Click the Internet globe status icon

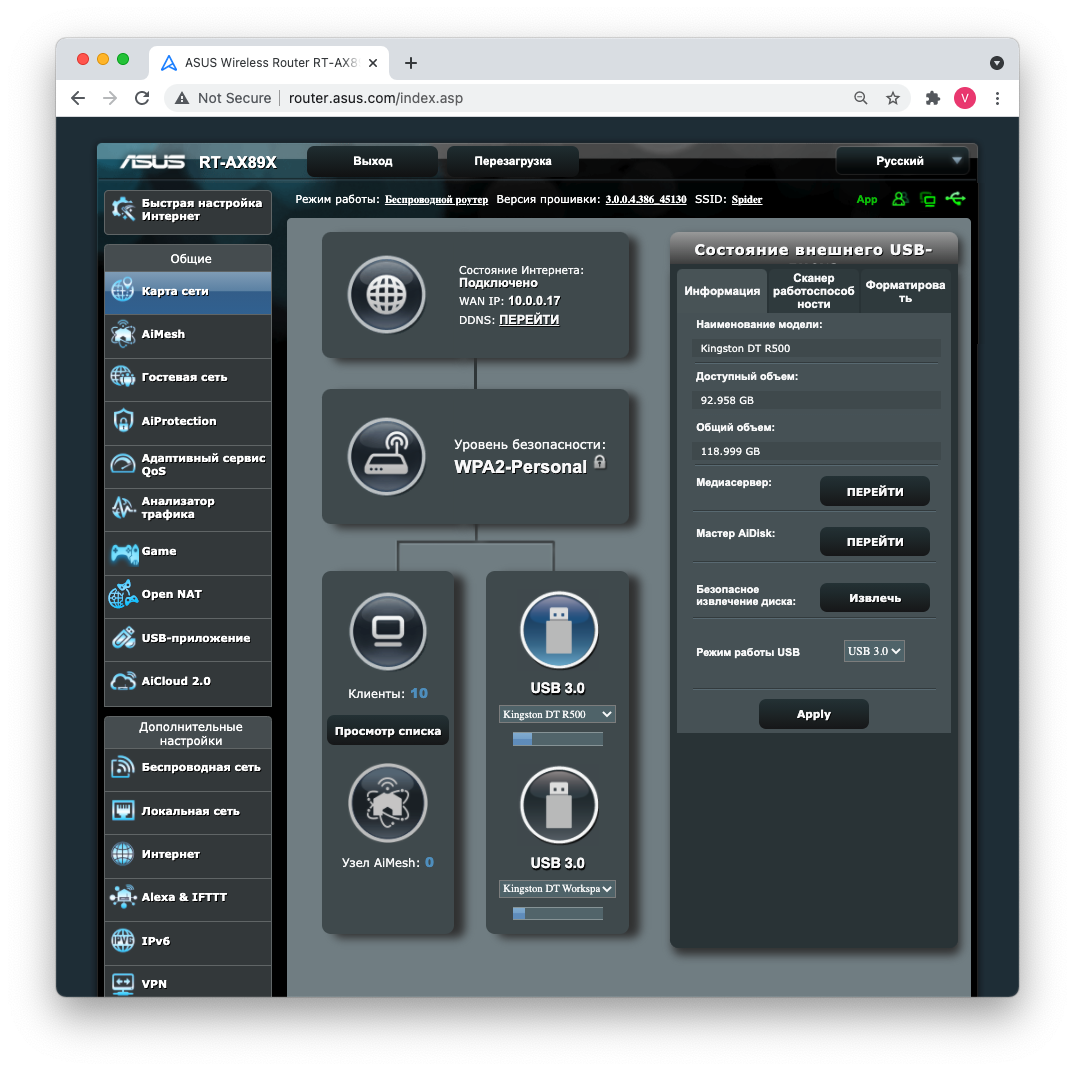click(x=387, y=295)
